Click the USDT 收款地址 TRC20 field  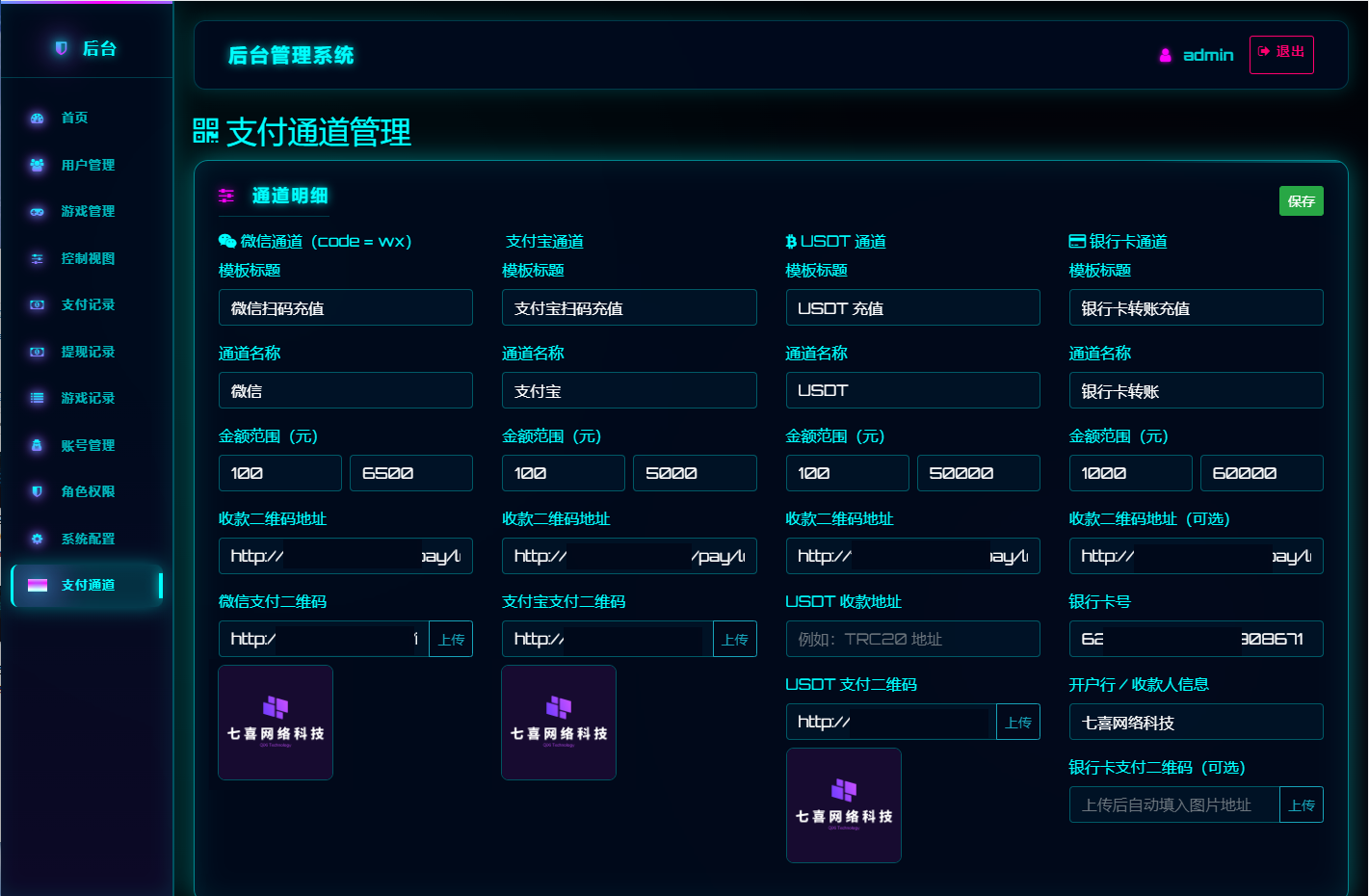[913, 639]
